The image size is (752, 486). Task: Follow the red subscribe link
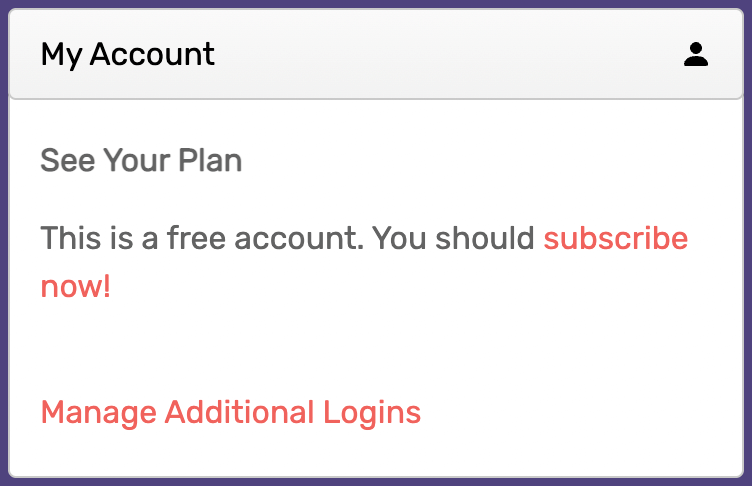[x=616, y=238]
